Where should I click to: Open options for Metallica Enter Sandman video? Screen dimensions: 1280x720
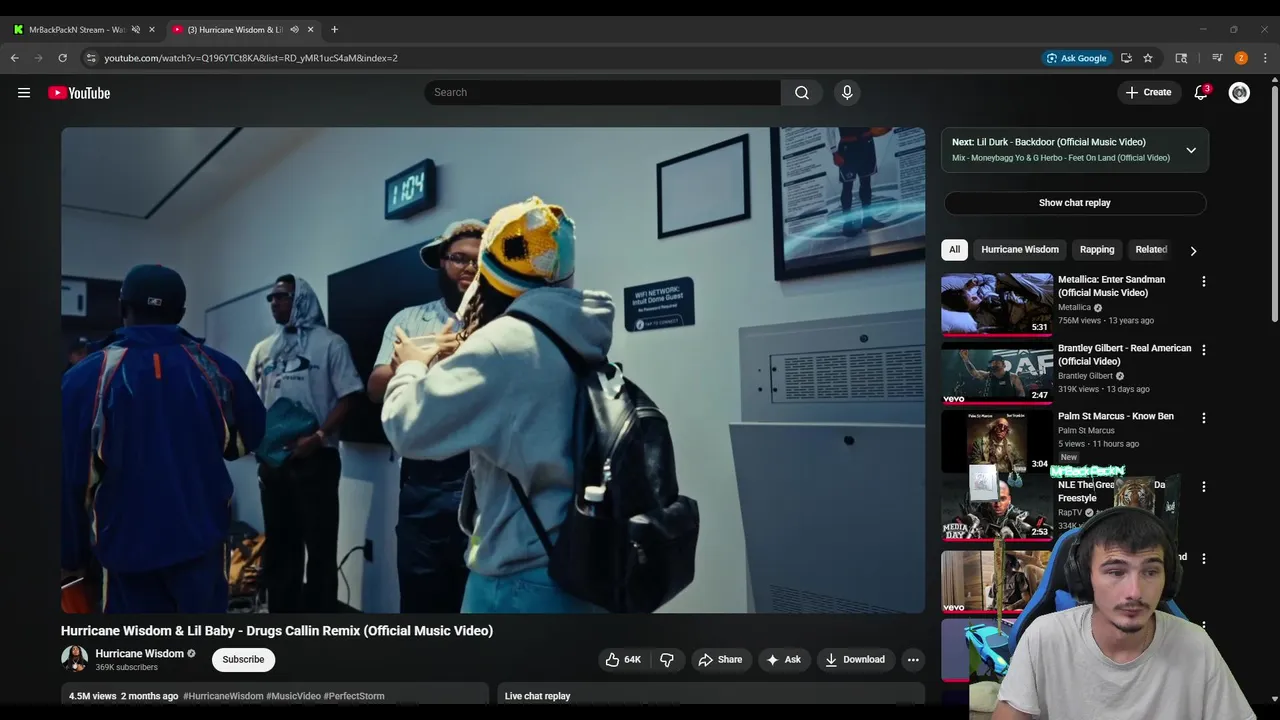coord(1204,282)
